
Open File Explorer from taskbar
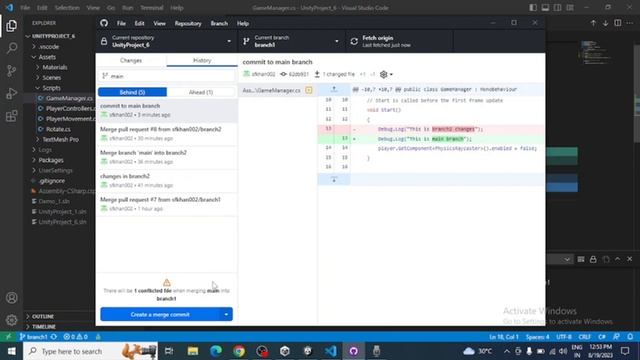(193, 351)
